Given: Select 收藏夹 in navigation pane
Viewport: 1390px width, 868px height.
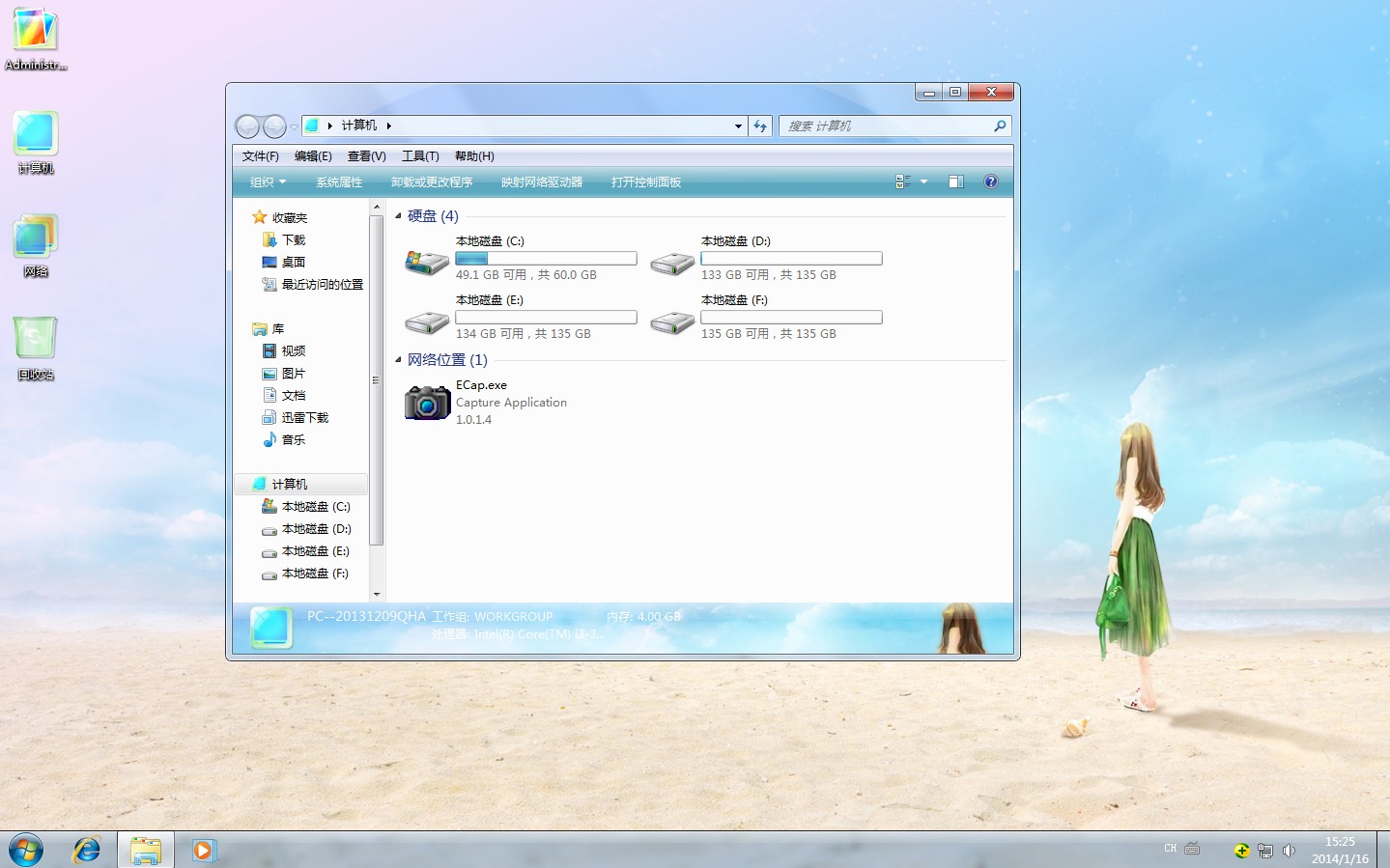Looking at the screenshot, I should coord(280,217).
